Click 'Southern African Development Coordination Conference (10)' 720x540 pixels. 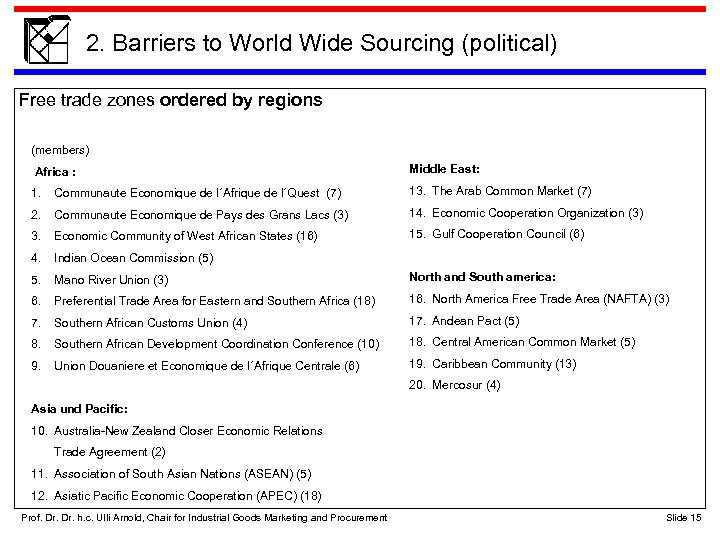pos(217,344)
